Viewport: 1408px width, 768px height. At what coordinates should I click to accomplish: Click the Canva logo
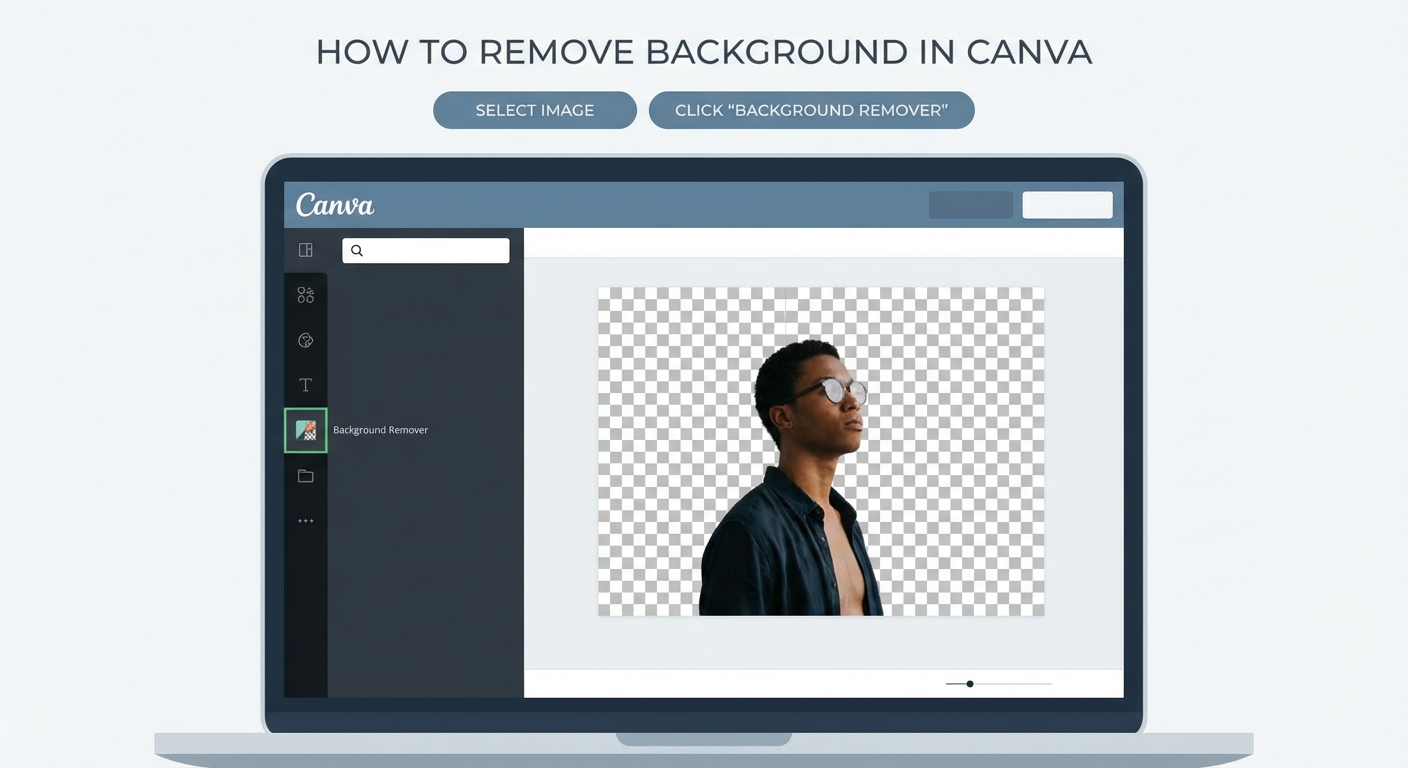tap(335, 205)
